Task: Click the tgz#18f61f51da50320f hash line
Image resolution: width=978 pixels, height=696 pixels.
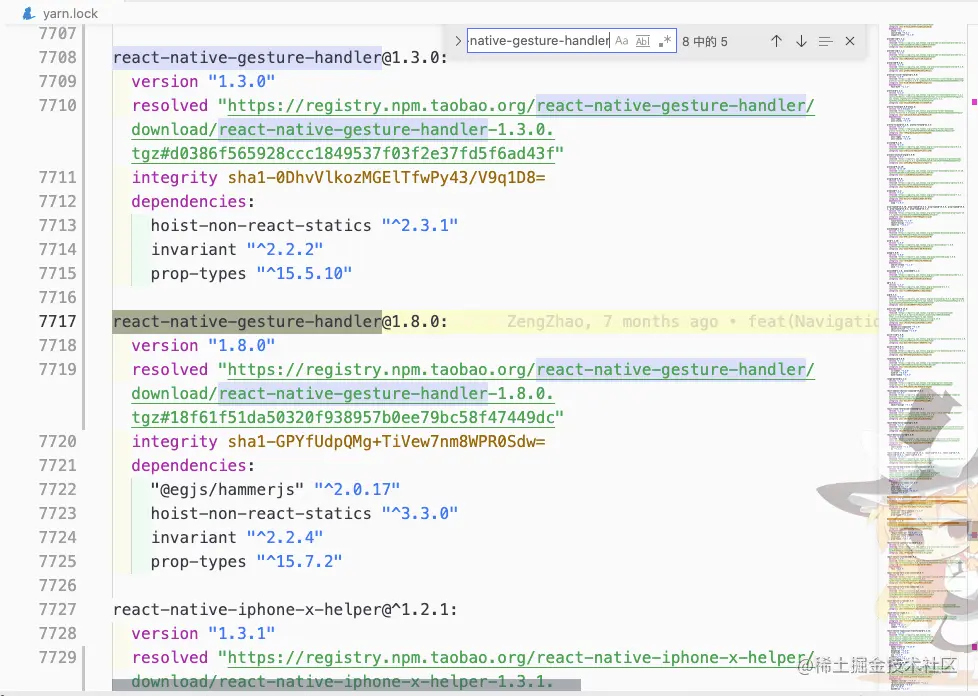Action: tap(347, 417)
